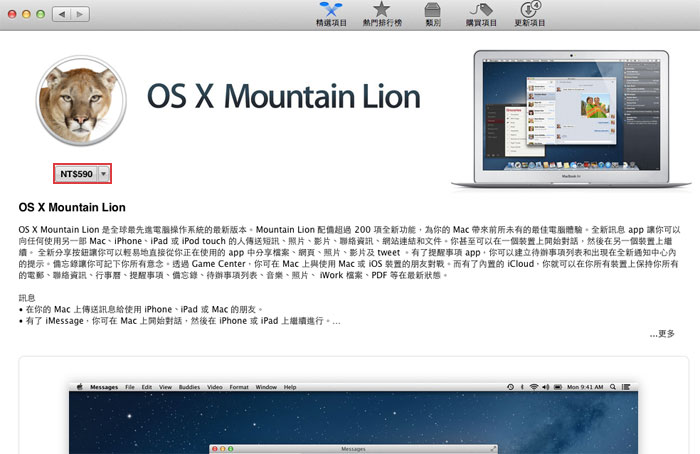Click View menu in the screenshot
This screenshot has height=454, width=700.
[165, 387]
